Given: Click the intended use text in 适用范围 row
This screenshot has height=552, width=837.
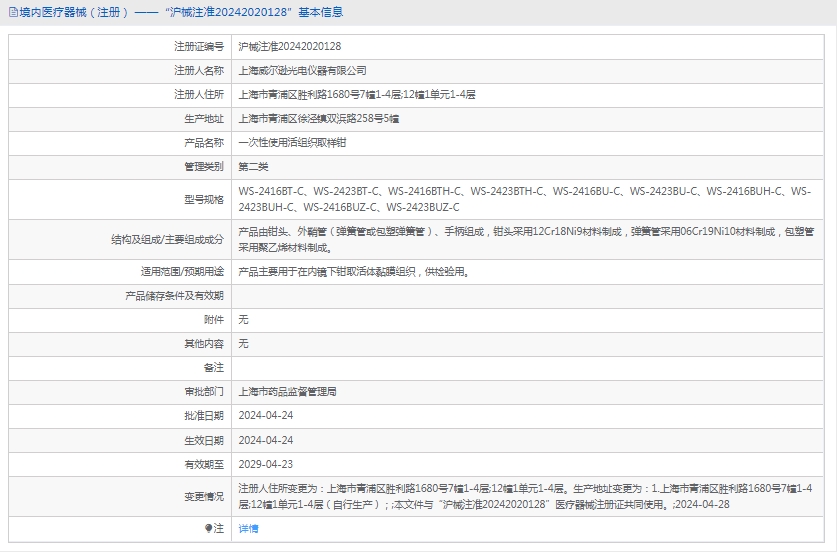Looking at the screenshot, I should 353,271.
